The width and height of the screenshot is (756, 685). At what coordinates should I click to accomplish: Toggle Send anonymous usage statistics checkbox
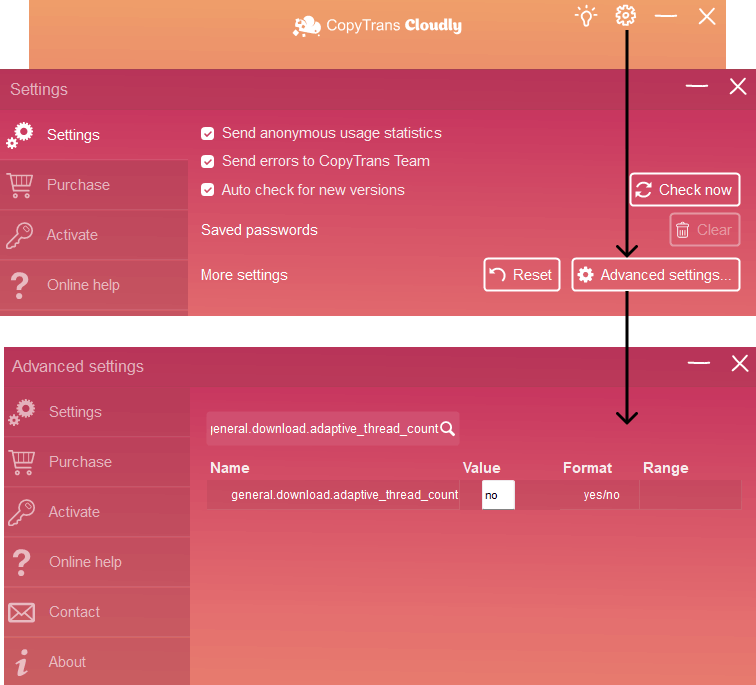[207, 134]
